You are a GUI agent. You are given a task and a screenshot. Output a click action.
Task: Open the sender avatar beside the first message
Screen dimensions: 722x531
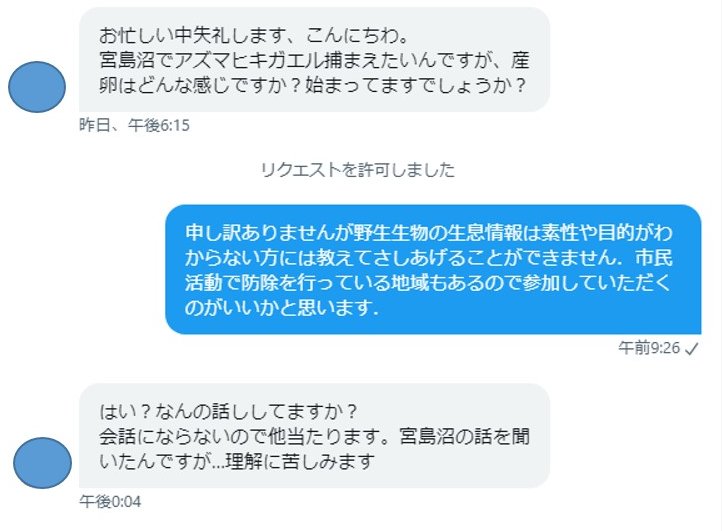(x=37, y=87)
